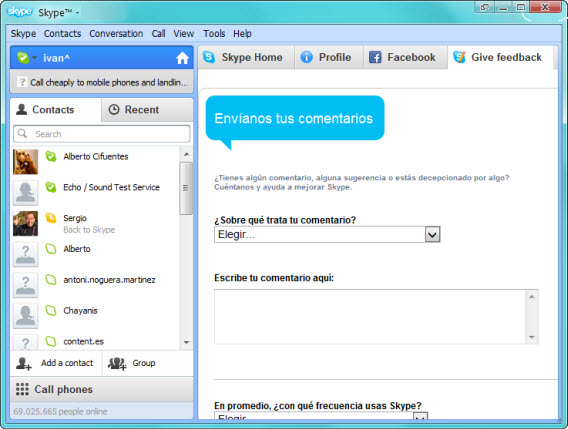This screenshot has width=568, height=429.
Task: Open the Tools menu
Action: click(214, 34)
